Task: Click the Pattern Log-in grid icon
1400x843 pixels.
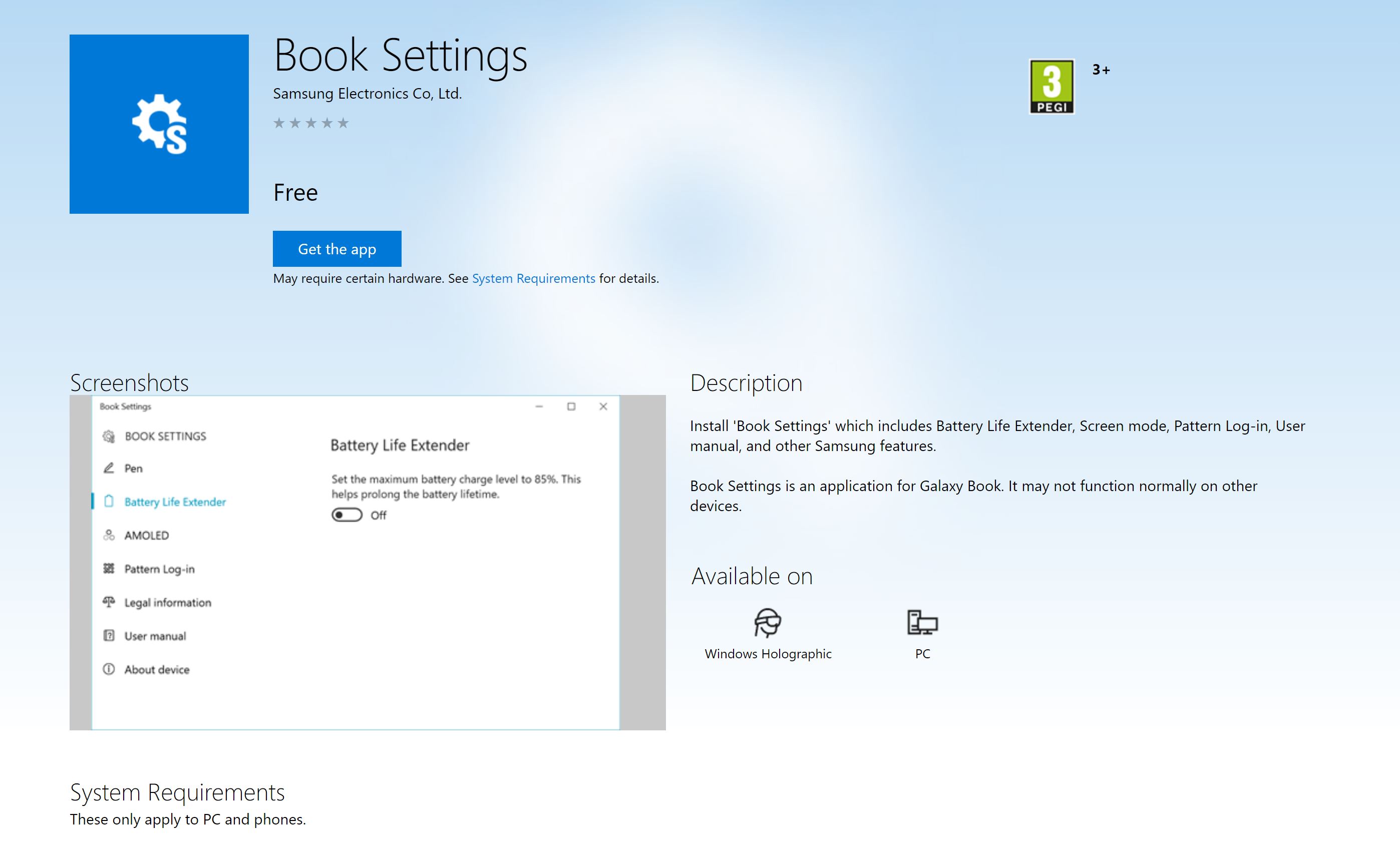Action: click(109, 569)
